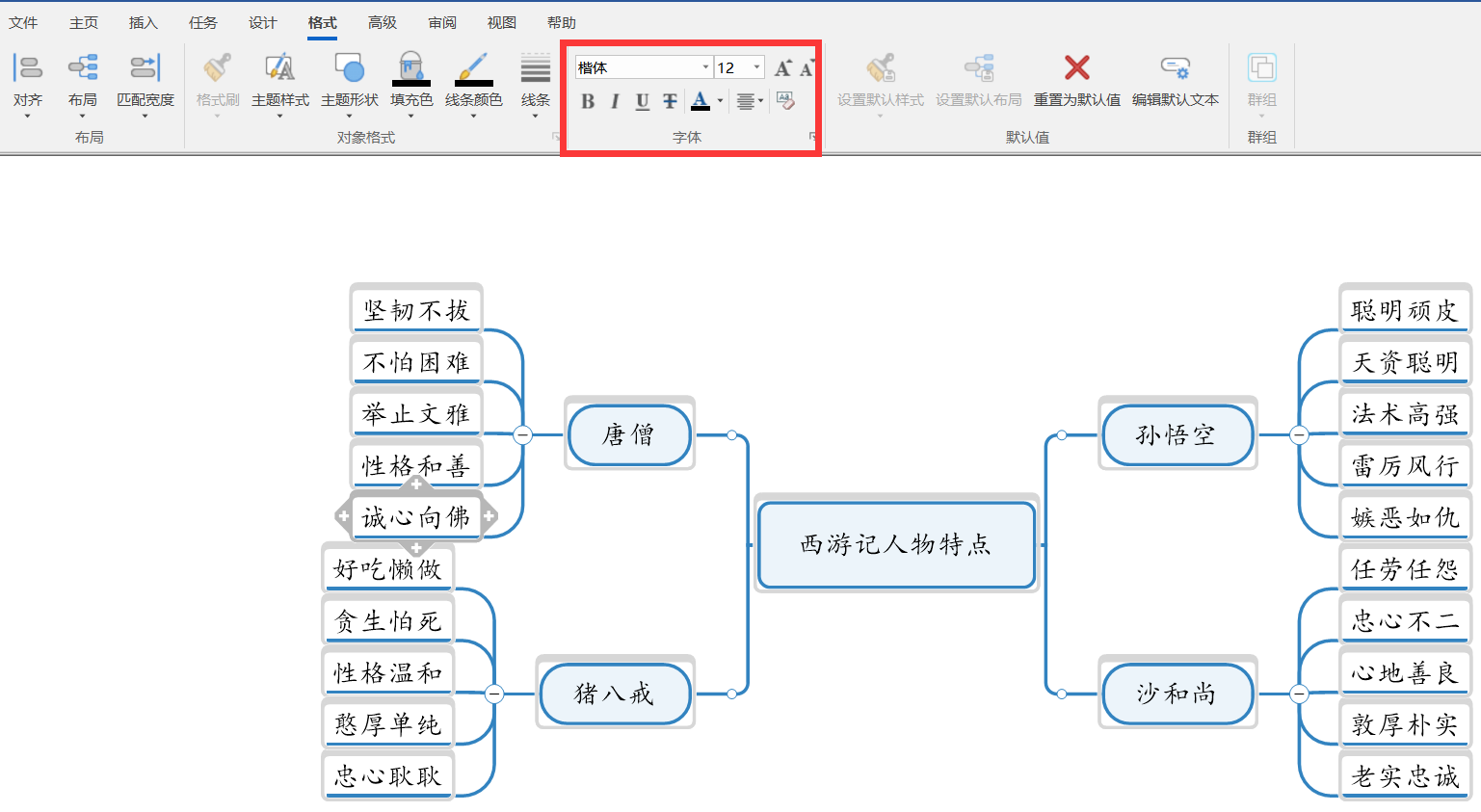Screen dimensions: 1481x812
Task: Select the 孙悟空 topic node
Action: pos(1177,434)
